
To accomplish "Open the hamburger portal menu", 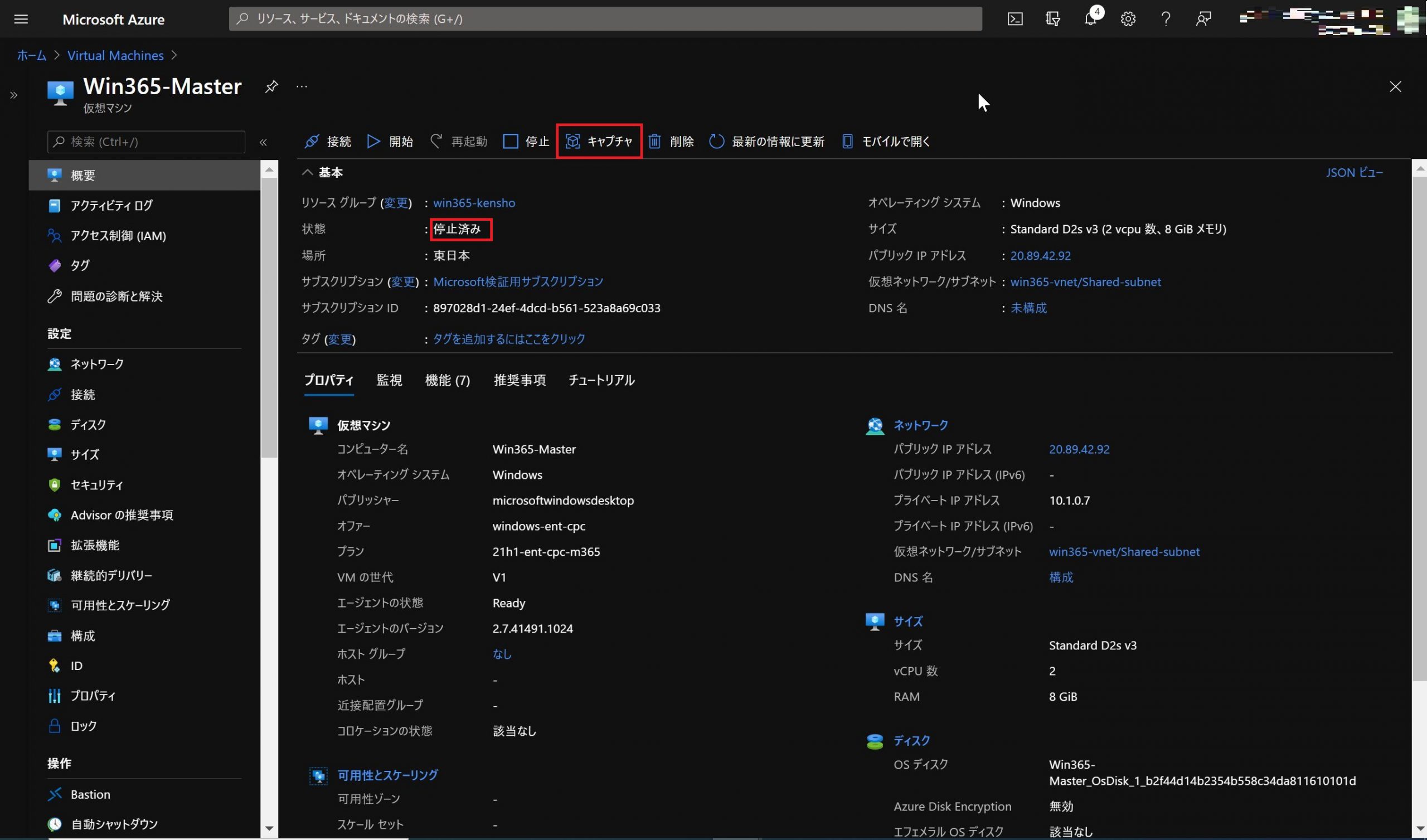I will (x=21, y=19).
